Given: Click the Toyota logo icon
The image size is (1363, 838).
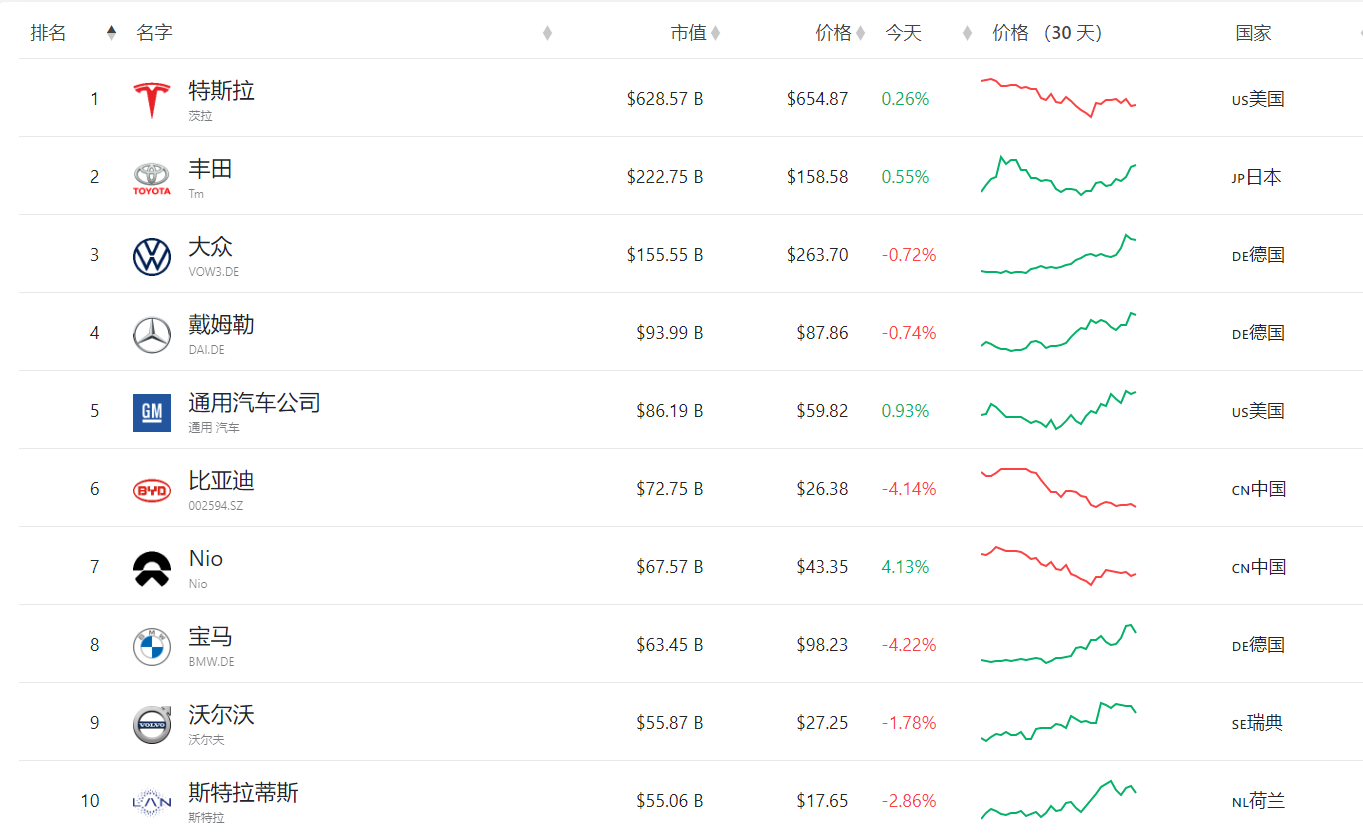Looking at the screenshot, I should point(152,178).
